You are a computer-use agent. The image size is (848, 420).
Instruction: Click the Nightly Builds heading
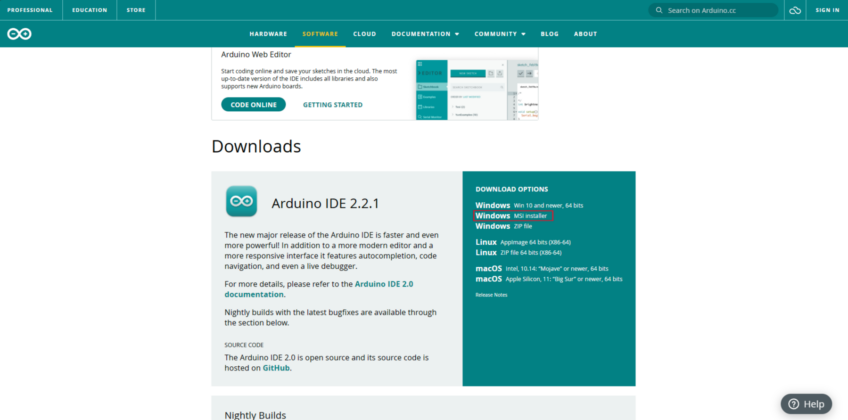click(255, 415)
